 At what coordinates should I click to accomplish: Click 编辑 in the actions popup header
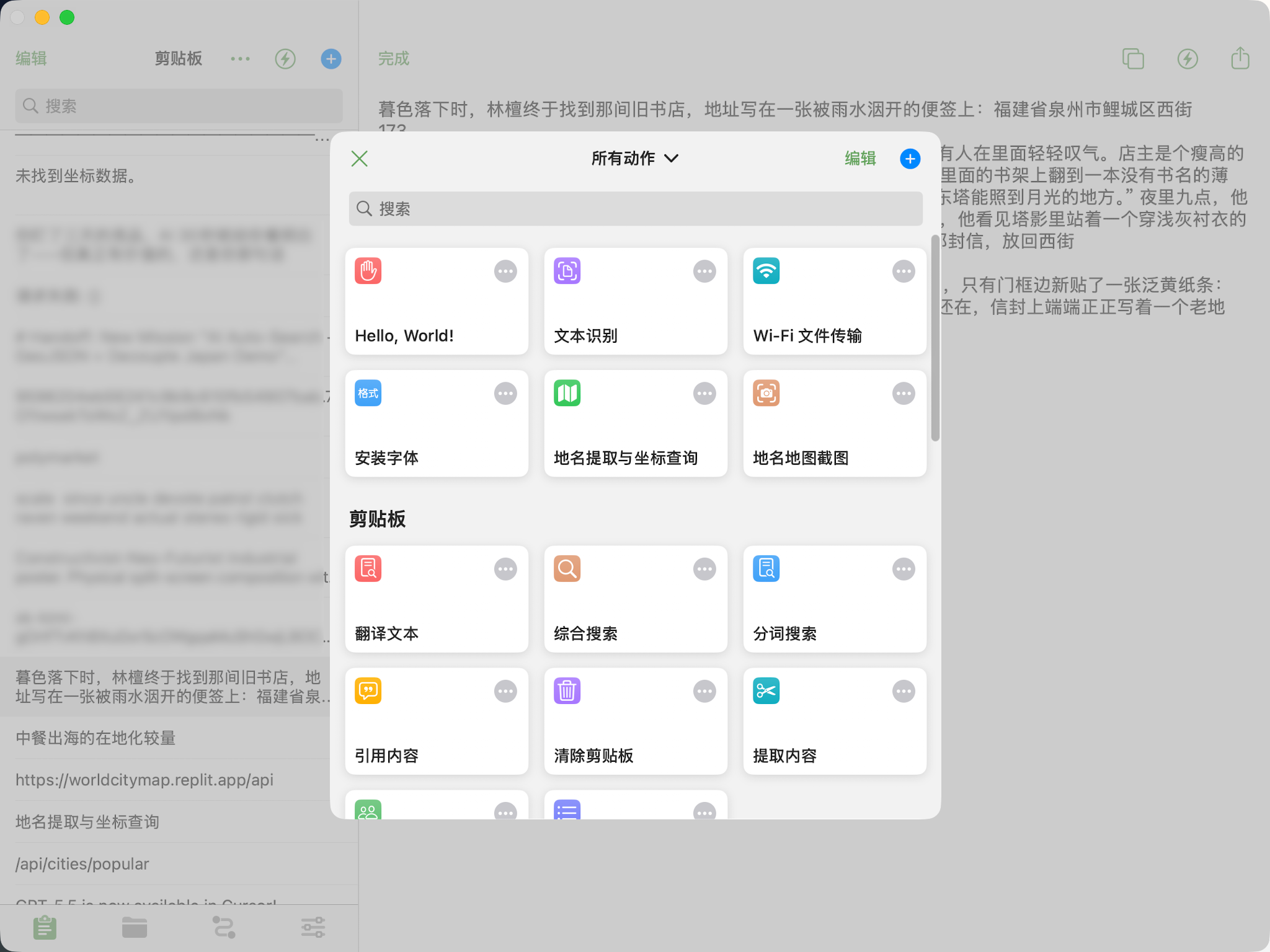(x=860, y=159)
